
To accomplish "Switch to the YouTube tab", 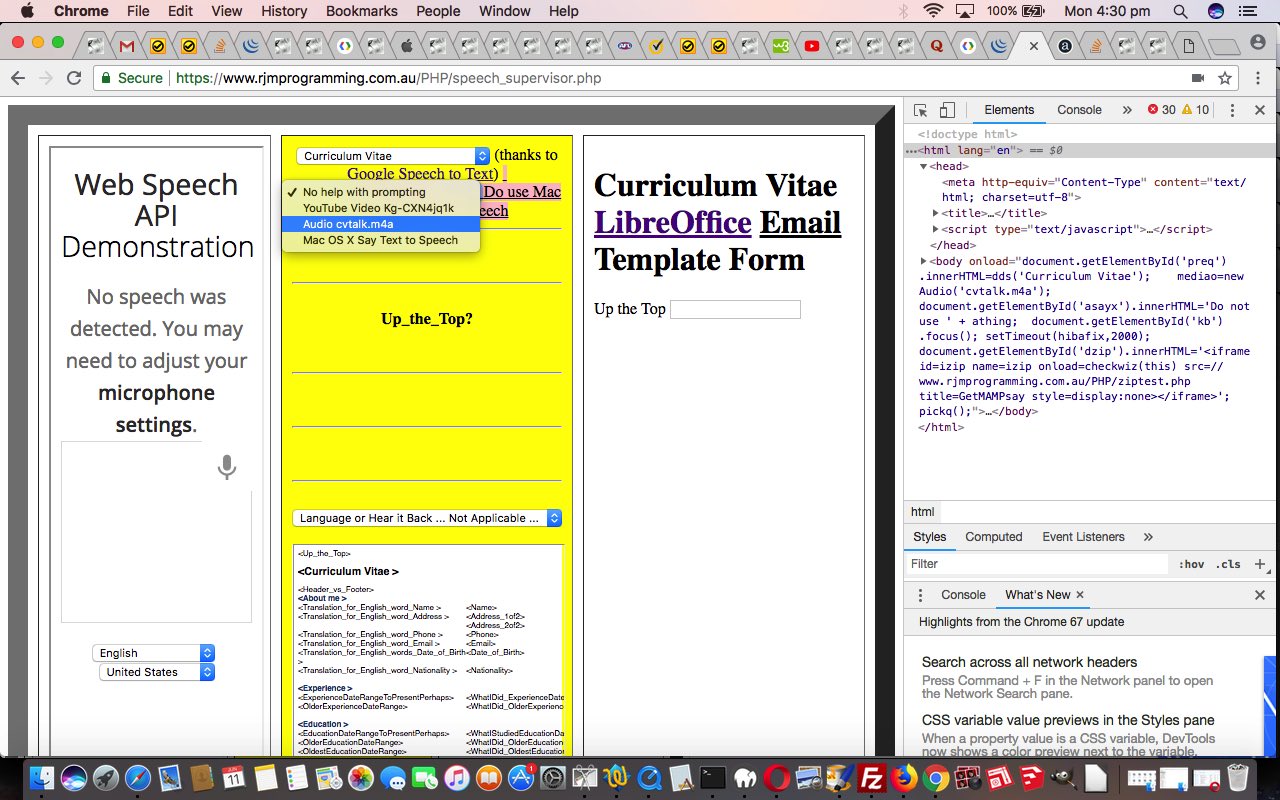I will click(x=812, y=46).
